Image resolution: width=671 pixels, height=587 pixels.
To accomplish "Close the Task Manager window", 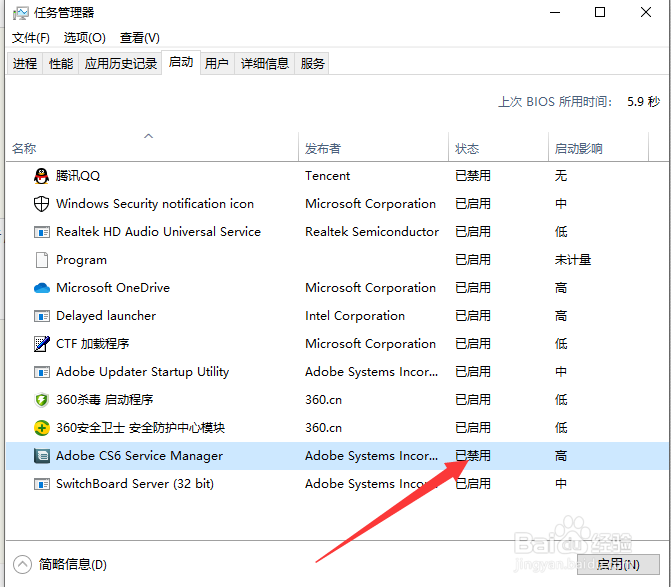I will pyautogui.click(x=646, y=12).
